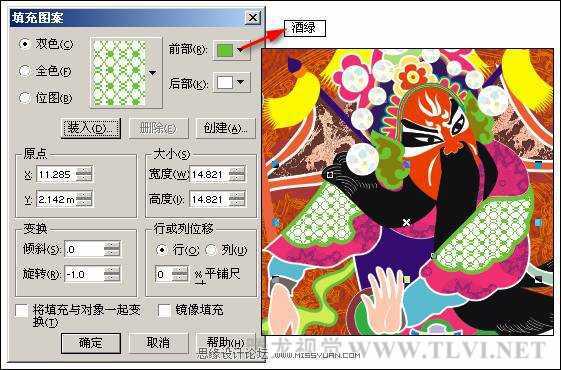Expand the 后部 color dropdown arrow
Viewport: 561px width, 370px height.
pyautogui.click(x=241, y=82)
